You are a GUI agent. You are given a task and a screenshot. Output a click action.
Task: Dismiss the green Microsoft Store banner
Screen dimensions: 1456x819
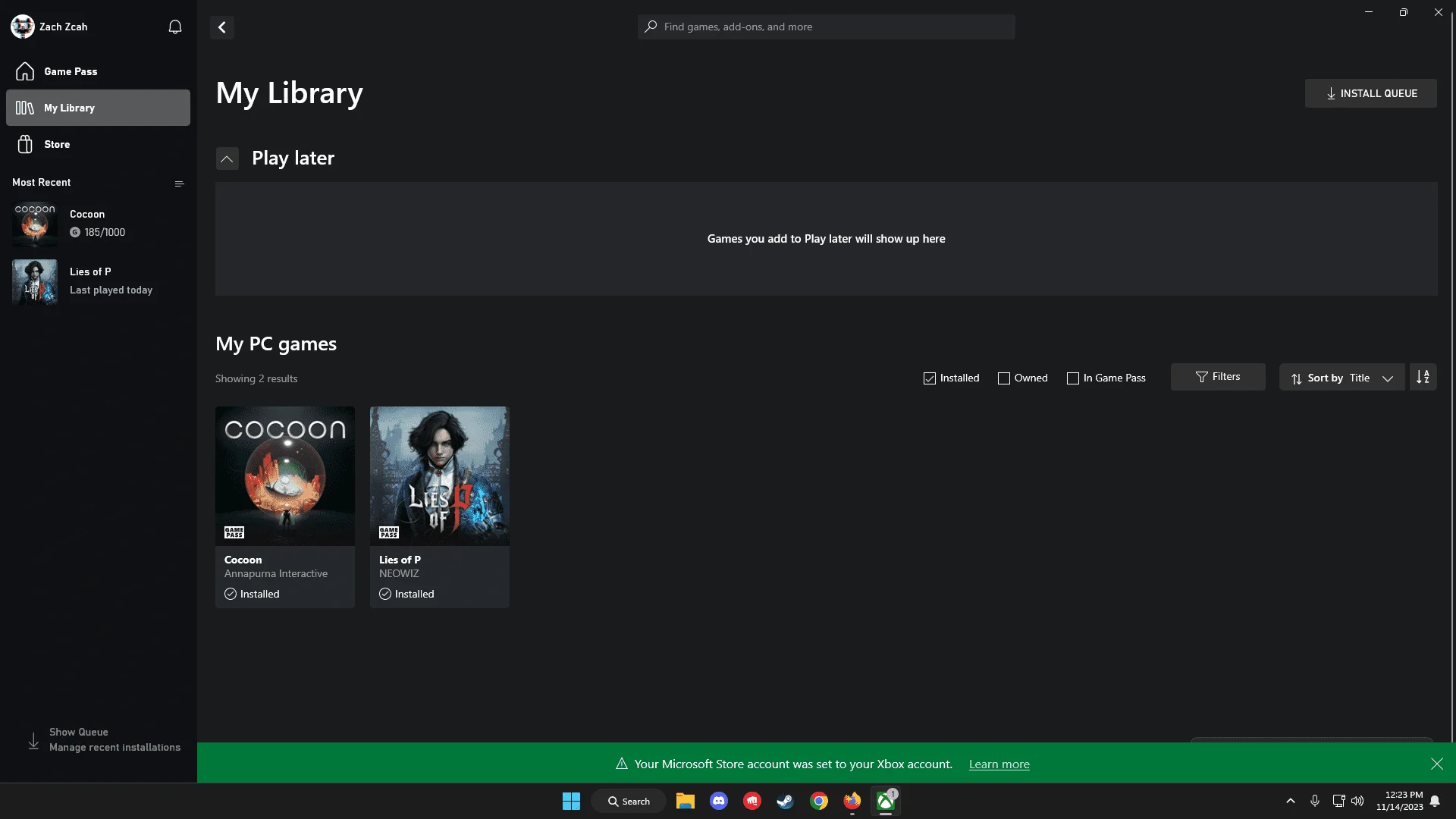coord(1436,764)
